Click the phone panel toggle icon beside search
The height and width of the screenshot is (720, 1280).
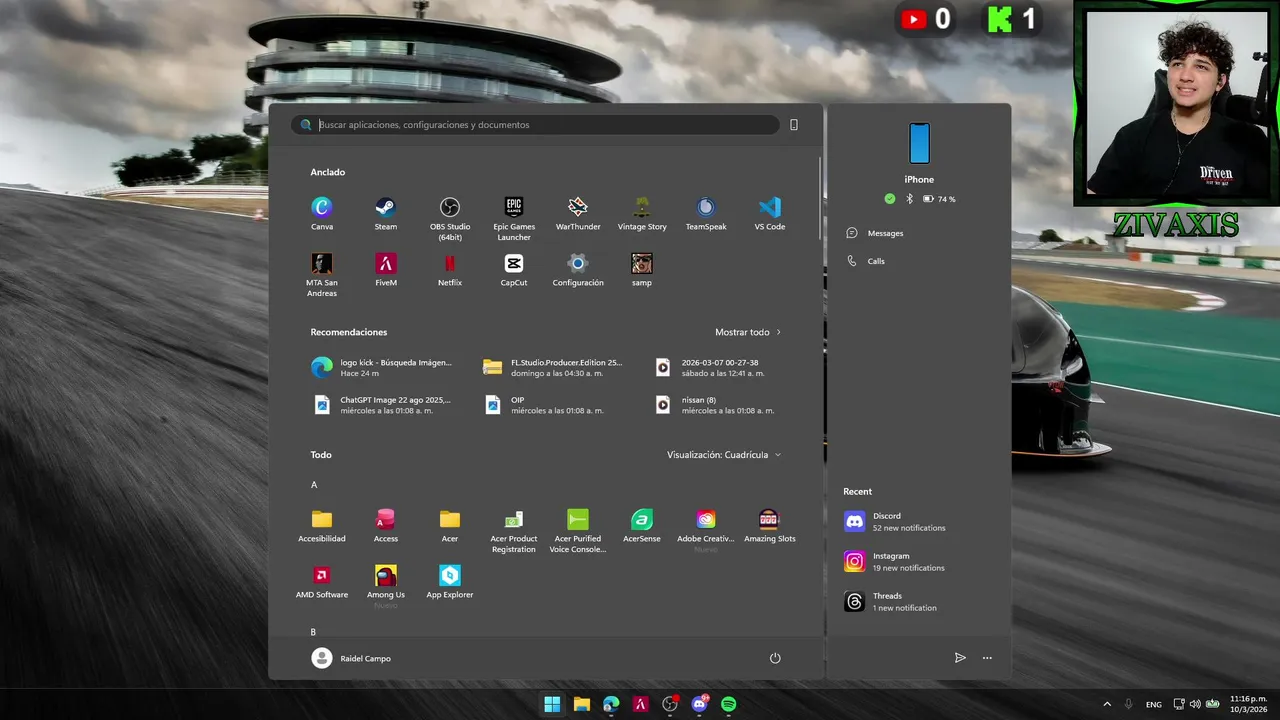[x=794, y=125]
